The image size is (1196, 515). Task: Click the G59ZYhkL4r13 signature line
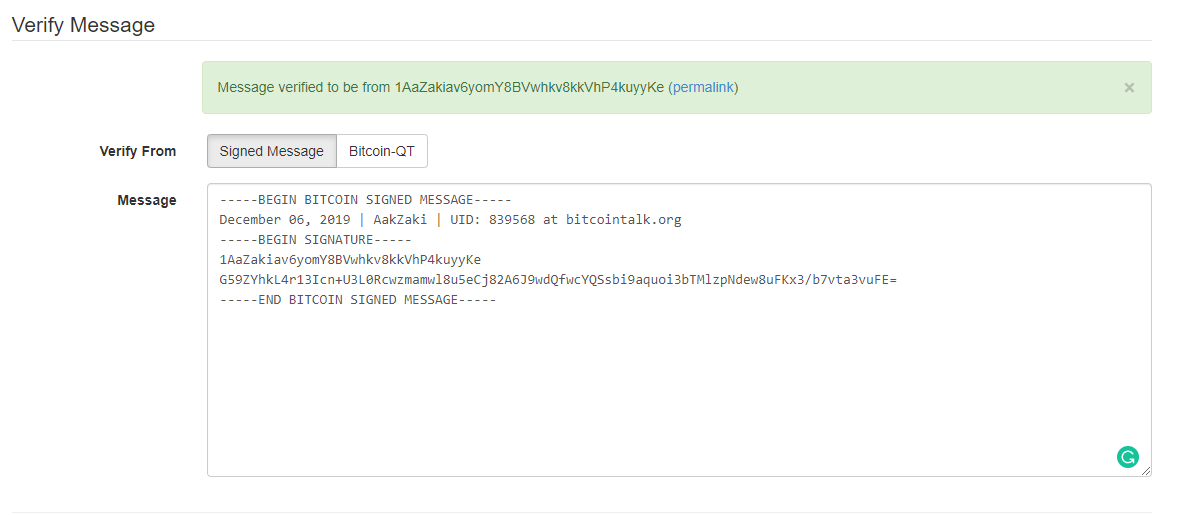click(558, 279)
